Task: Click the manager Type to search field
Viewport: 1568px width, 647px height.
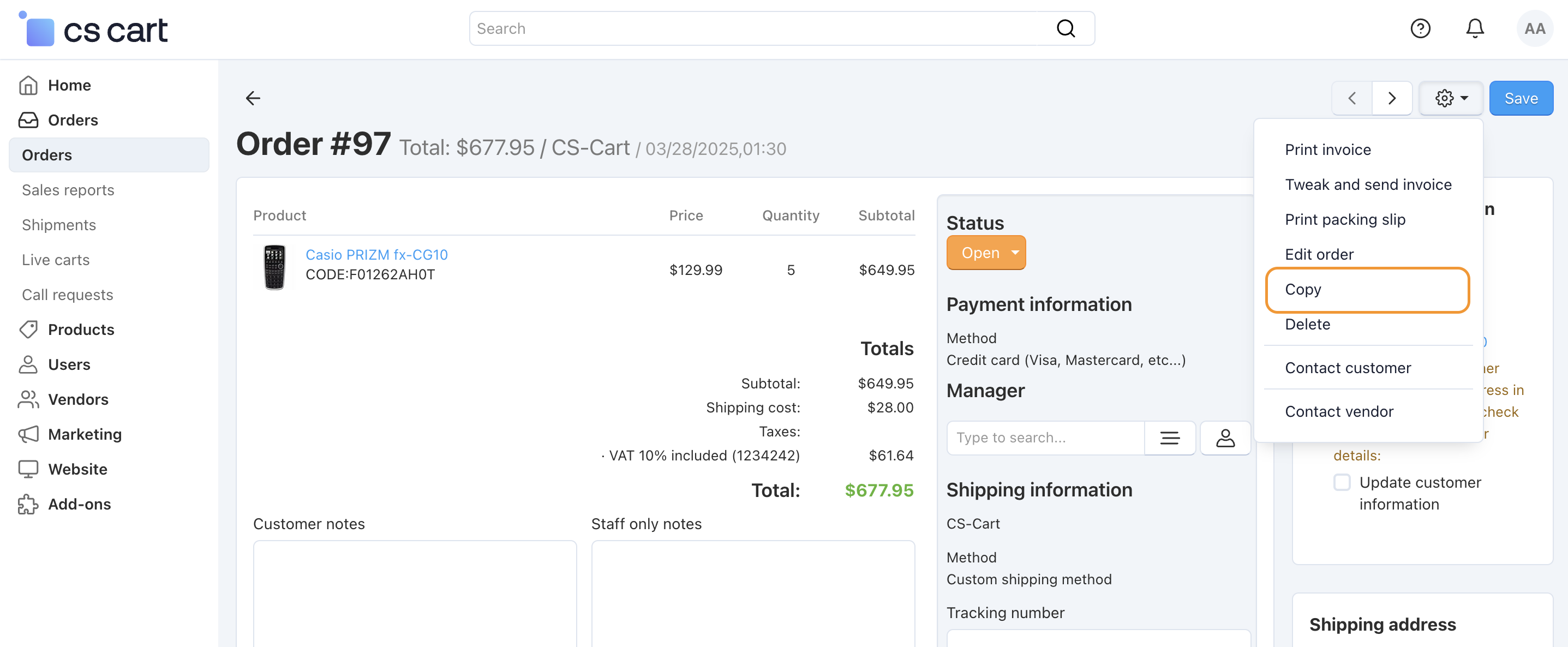Action: [1045, 438]
